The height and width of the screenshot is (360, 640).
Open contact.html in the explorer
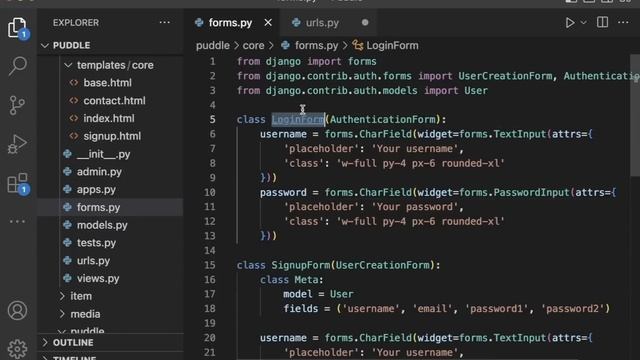(x=114, y=101)
